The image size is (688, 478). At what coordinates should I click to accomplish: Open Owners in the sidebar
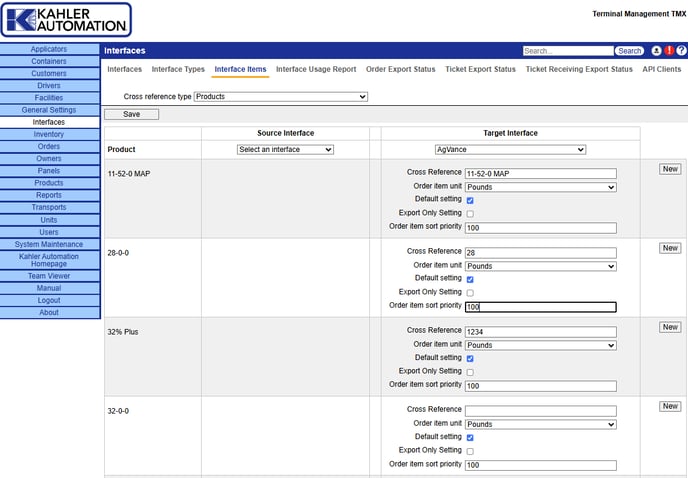click(x=49, y=158)
